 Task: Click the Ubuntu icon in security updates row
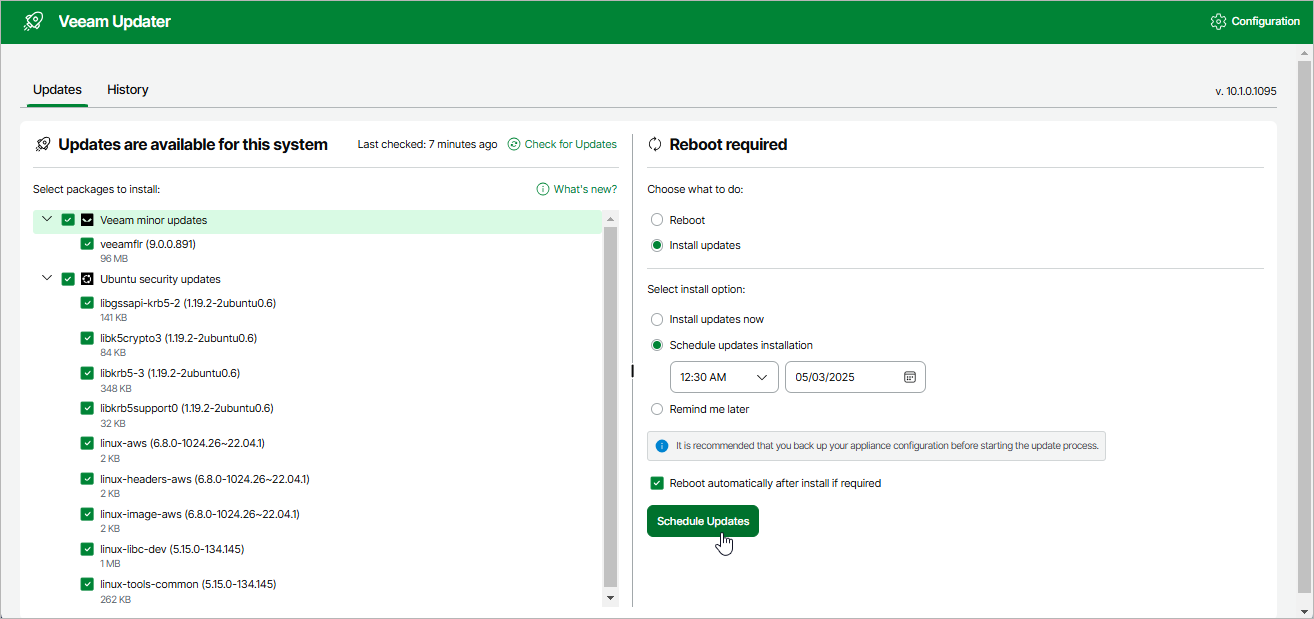pyautogui.click(x=87, y=279)
